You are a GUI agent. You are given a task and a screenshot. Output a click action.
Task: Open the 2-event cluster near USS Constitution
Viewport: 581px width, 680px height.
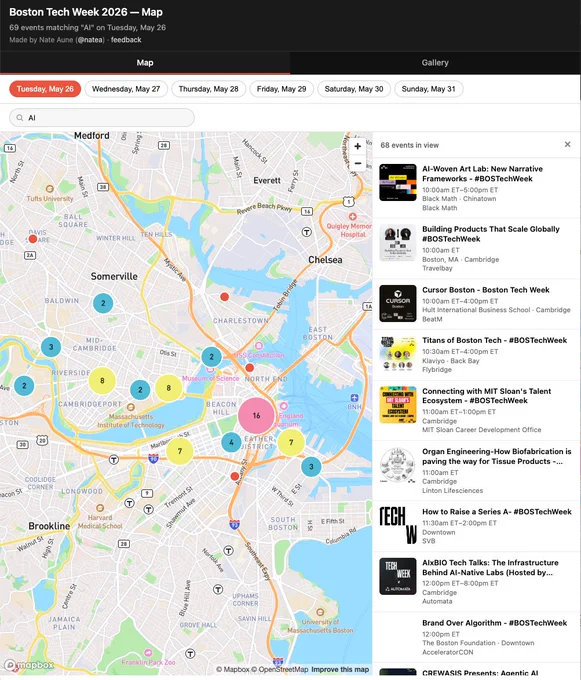click(x=212, y=357)
